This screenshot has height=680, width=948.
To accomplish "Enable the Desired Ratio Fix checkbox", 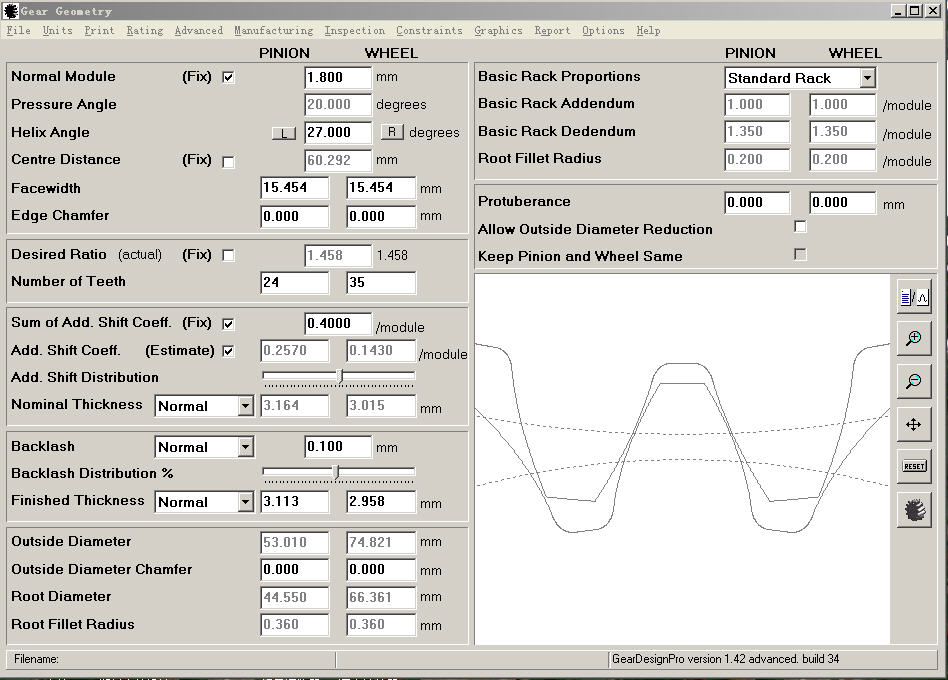I will tap(228, 255).
